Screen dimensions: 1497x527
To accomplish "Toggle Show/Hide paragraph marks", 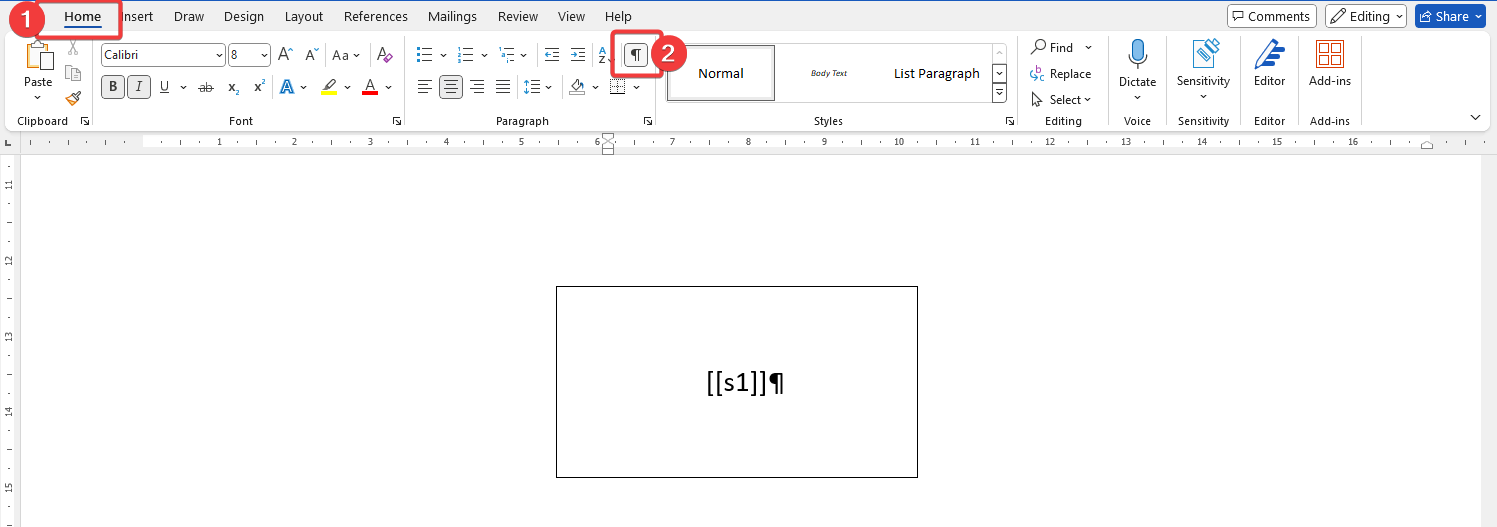I will 636,55.
